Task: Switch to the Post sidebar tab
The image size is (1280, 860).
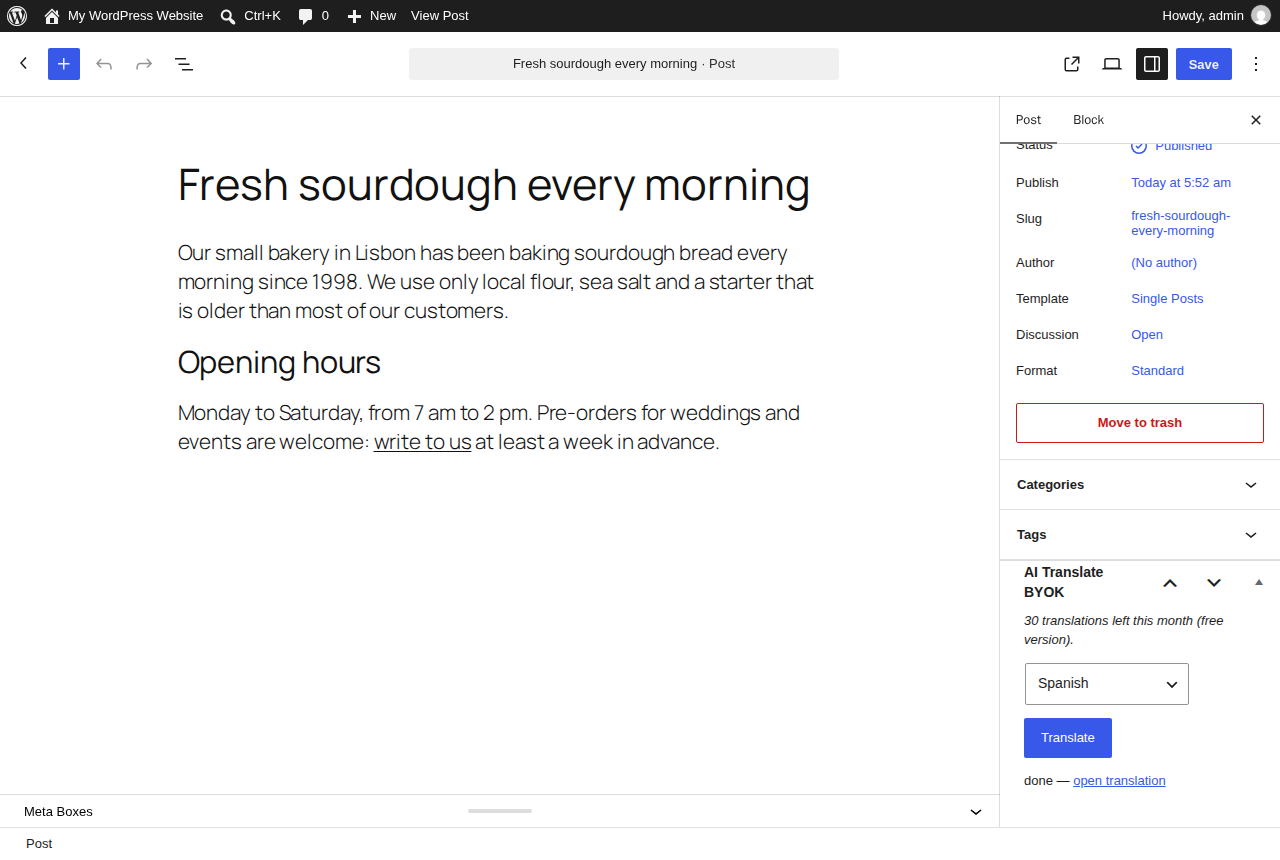Action: point(1028,120)
